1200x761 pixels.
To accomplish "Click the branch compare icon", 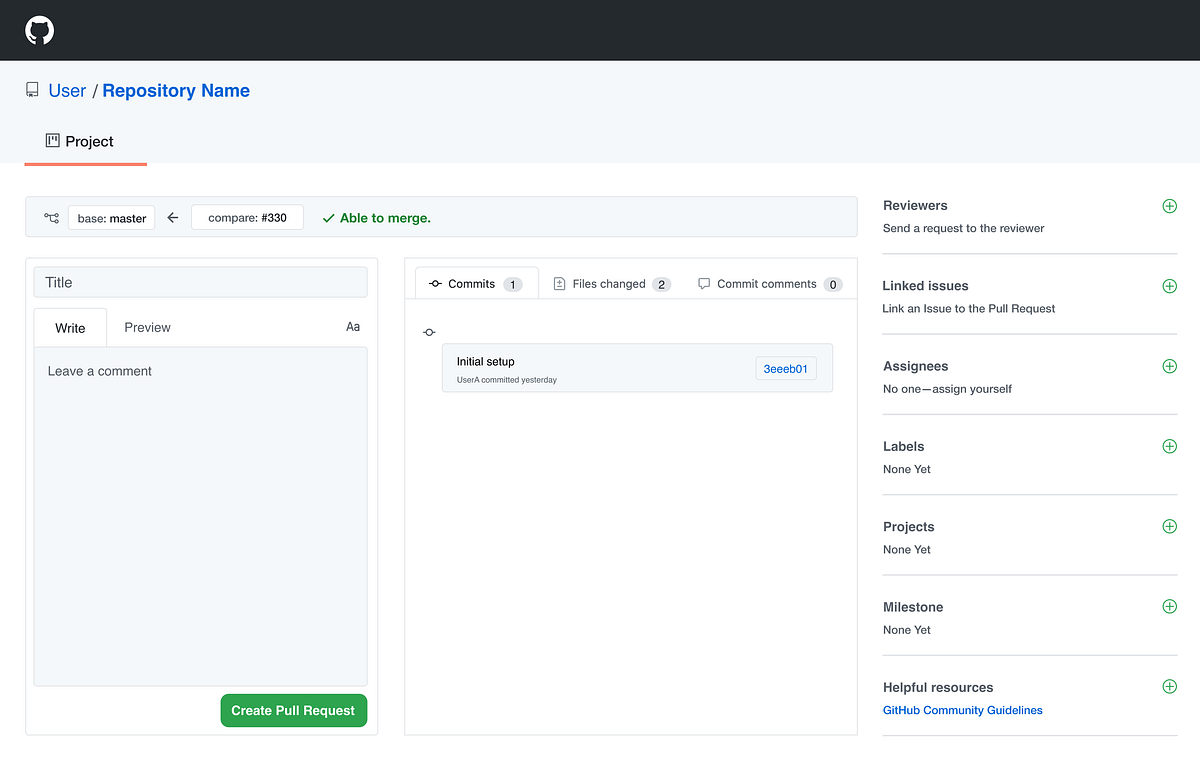I will 50,216.
